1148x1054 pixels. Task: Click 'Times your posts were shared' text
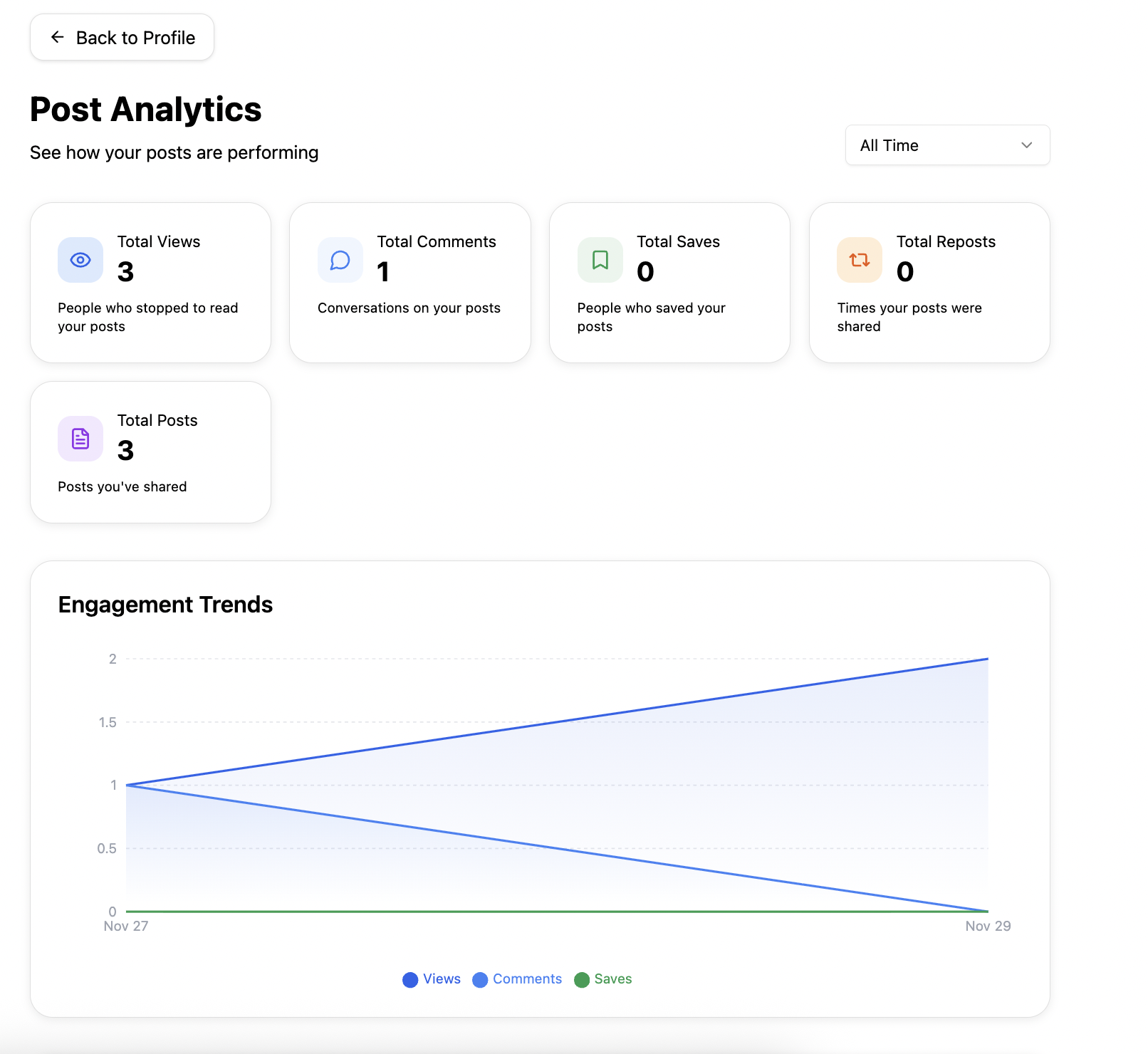click(909, 317)
